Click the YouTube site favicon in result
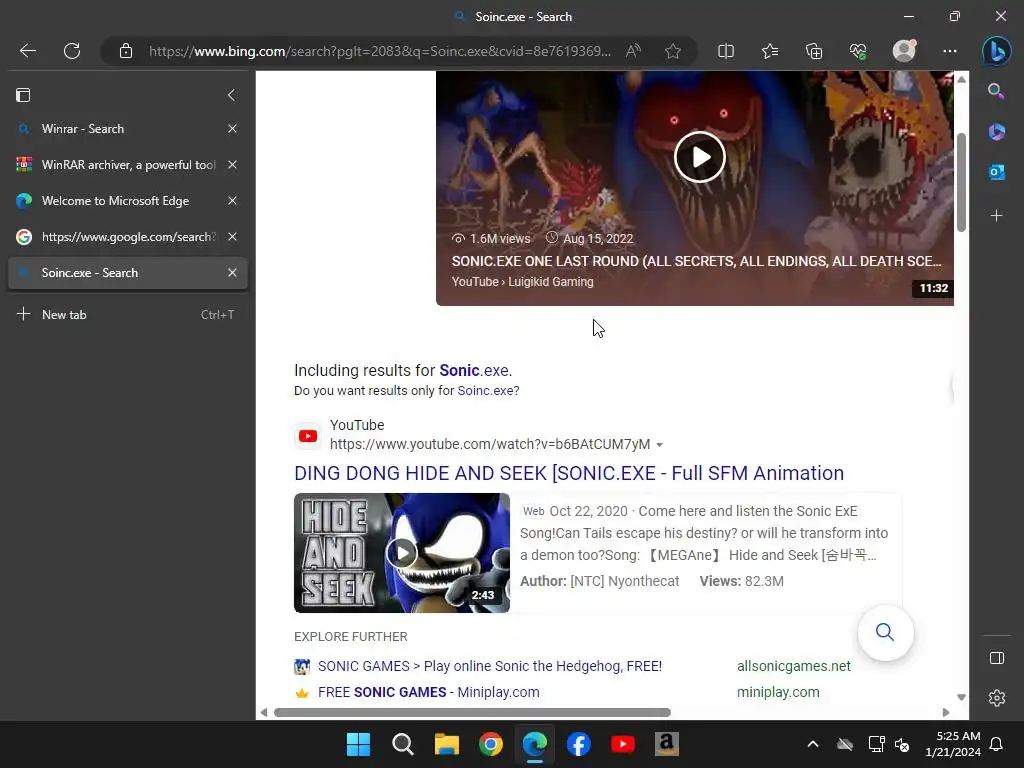This screenshot has width=1024, height=768. (x=308, y=436)
